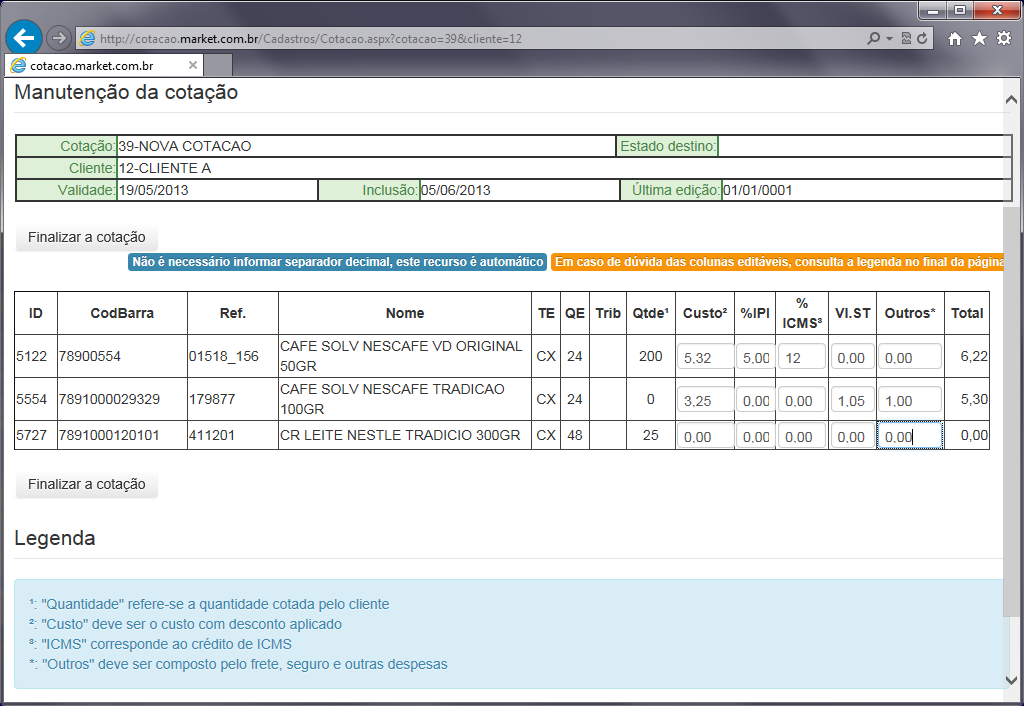Screen dimensions: 1024x706
Task: Edit Outros field of item 5122
Action: point(910,357)
